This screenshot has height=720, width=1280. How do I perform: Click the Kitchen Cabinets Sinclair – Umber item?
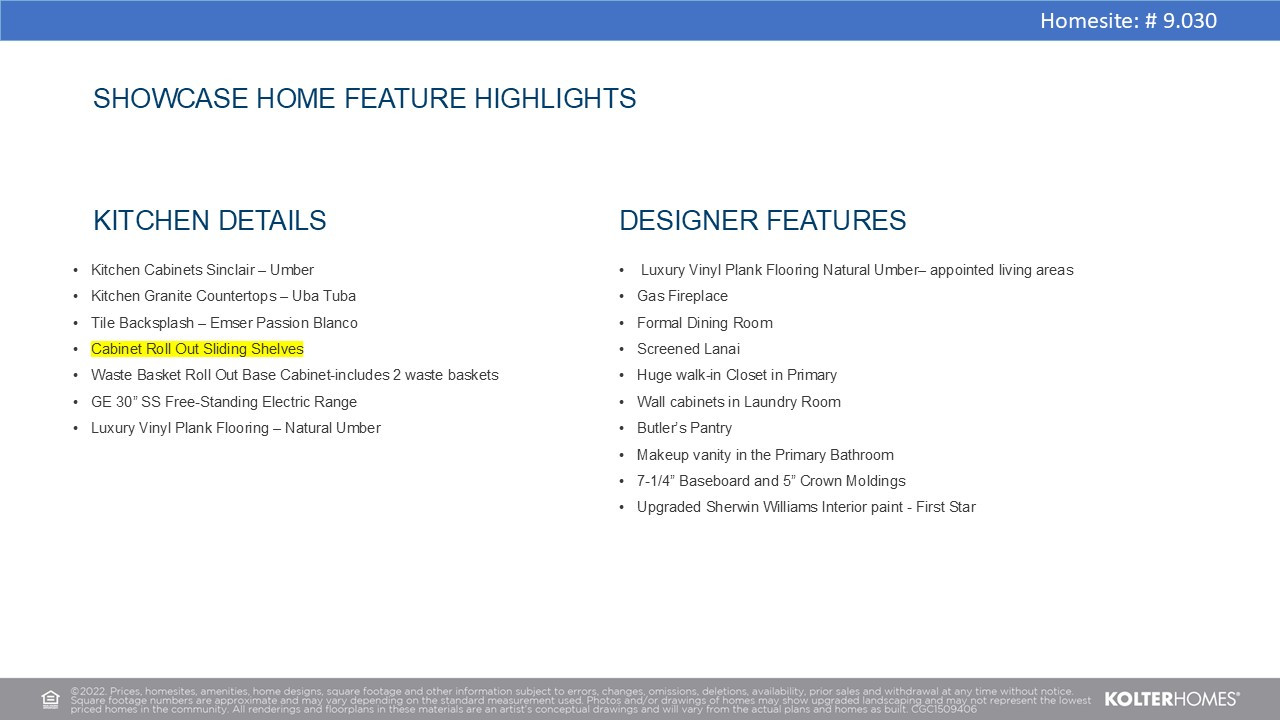pyautogui.click(x=202, y=270)
